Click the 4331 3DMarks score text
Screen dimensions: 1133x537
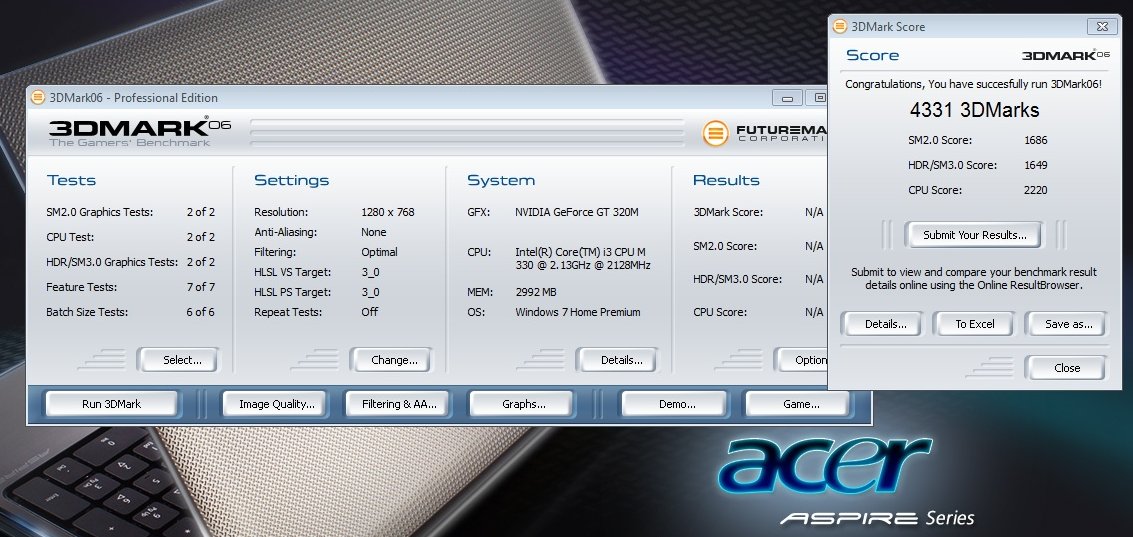click(x=974, y=110)
